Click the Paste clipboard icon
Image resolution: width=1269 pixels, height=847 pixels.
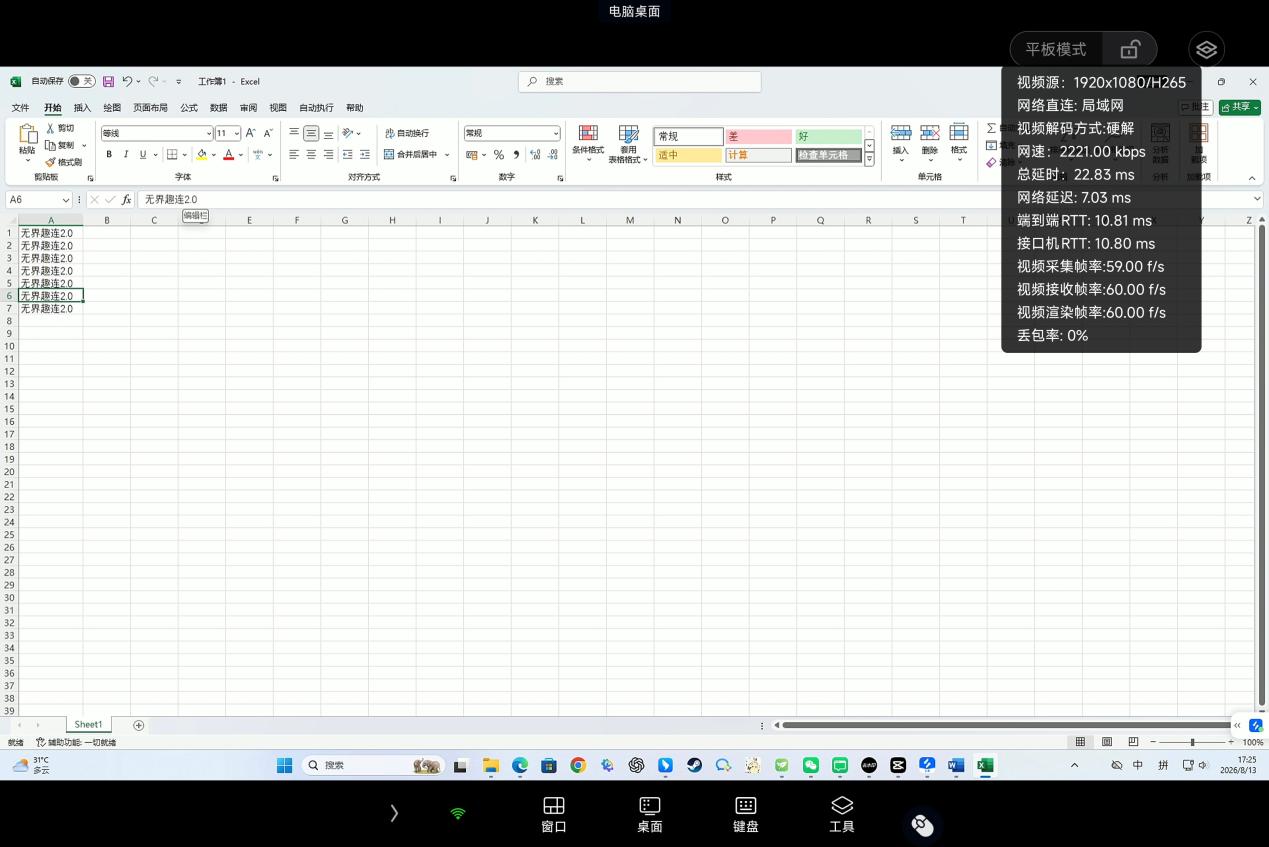tap(28, 134)
